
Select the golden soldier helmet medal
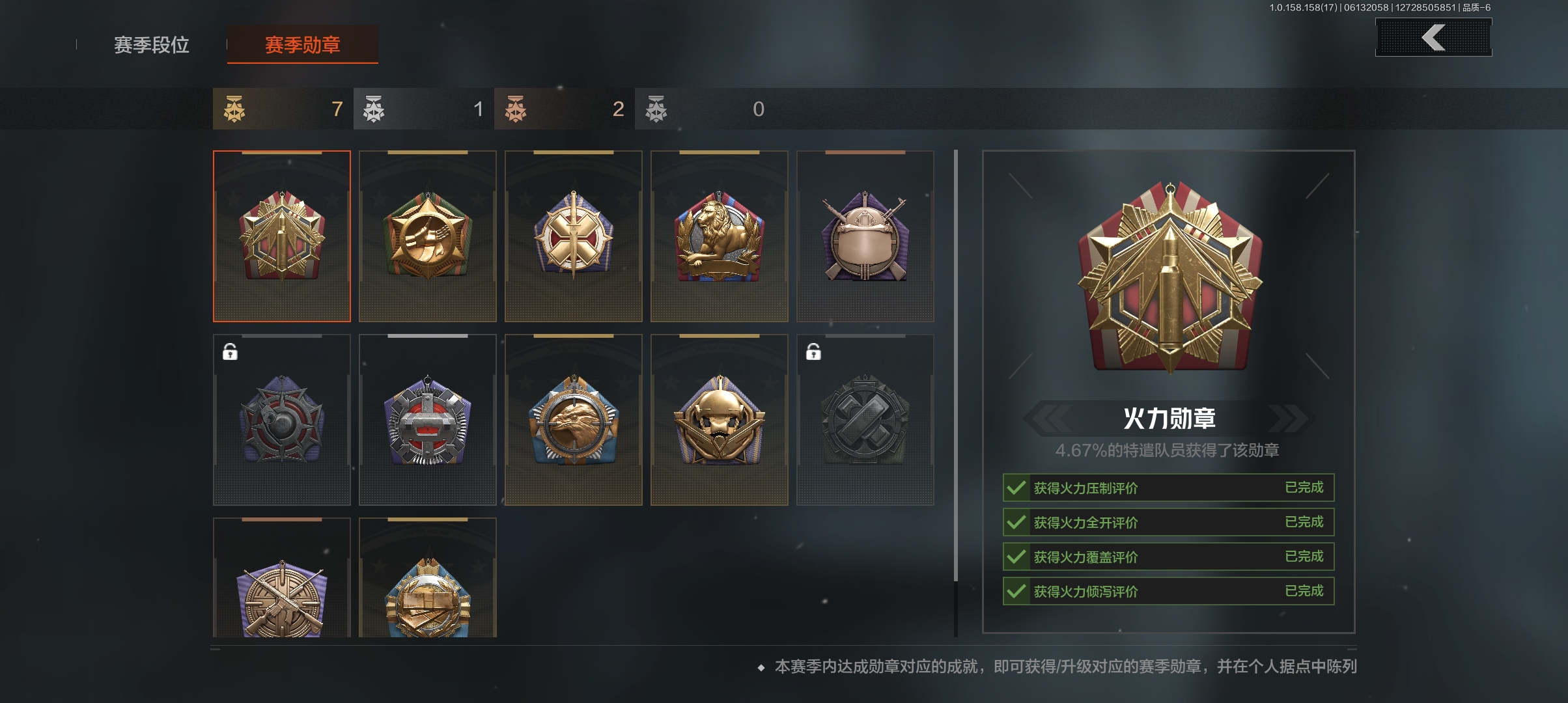tap(719, 420)
